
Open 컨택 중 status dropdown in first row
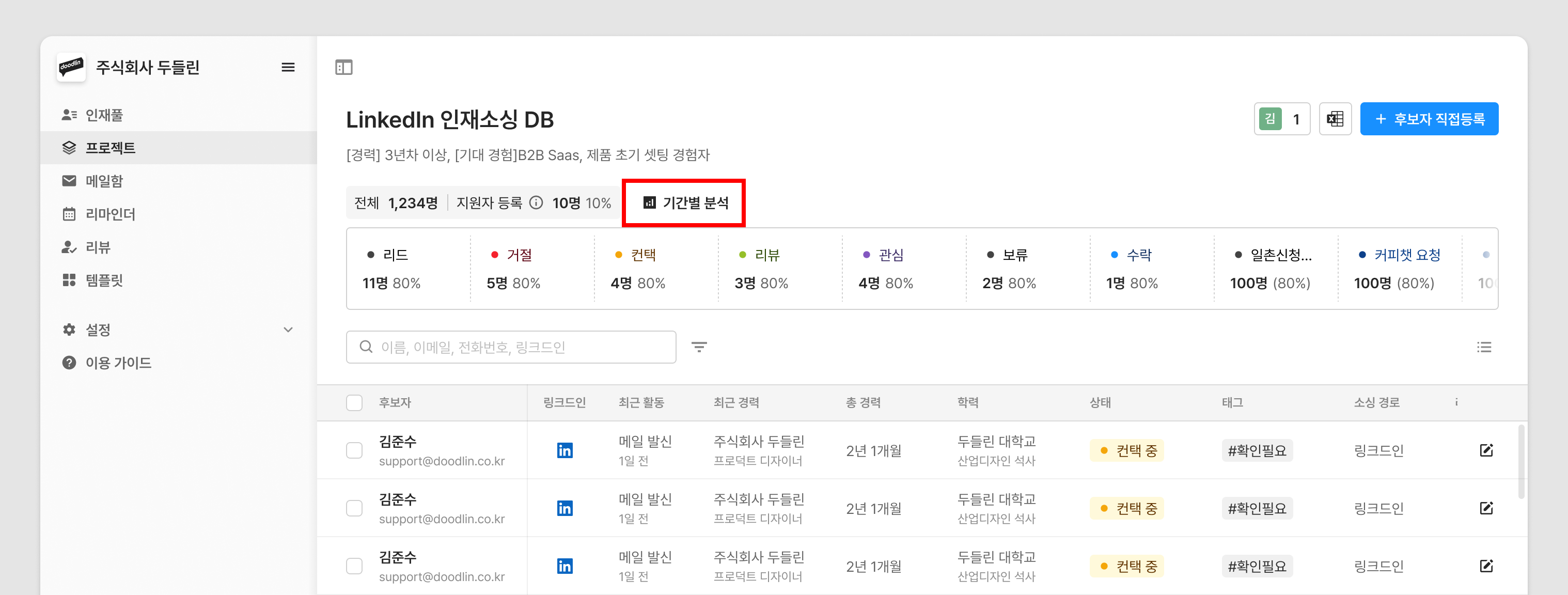pos(1127,451)
